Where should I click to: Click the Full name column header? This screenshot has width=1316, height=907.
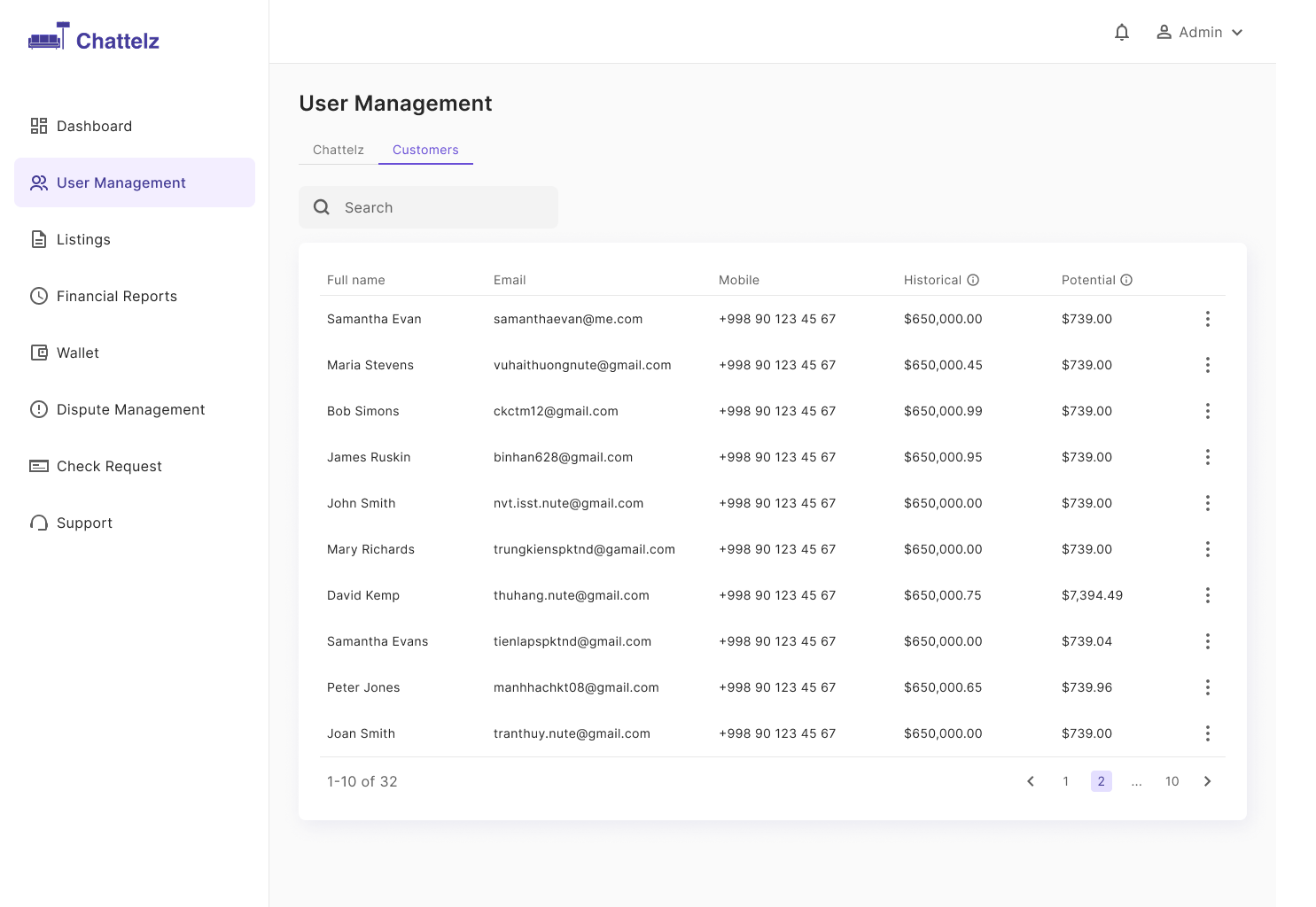pos(356,280)
